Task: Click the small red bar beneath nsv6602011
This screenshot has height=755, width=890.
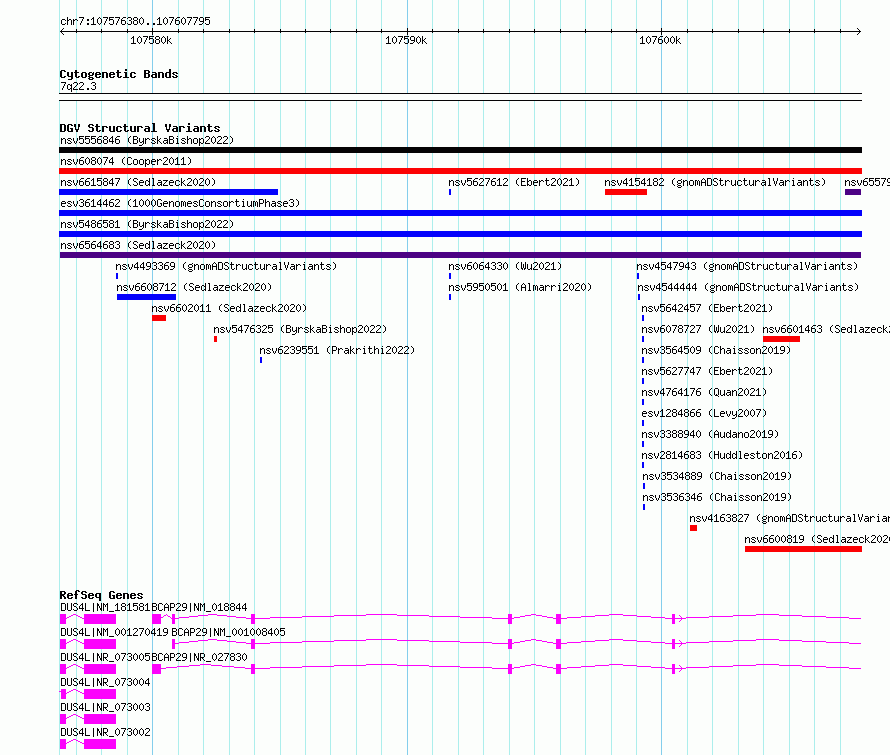Action: 159,318
